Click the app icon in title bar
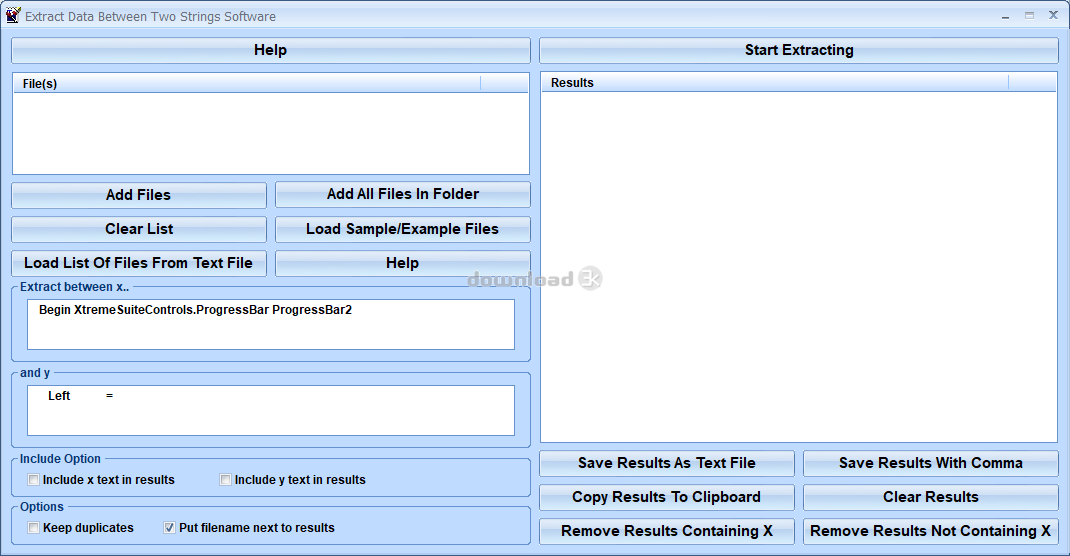 pos(13,15)
